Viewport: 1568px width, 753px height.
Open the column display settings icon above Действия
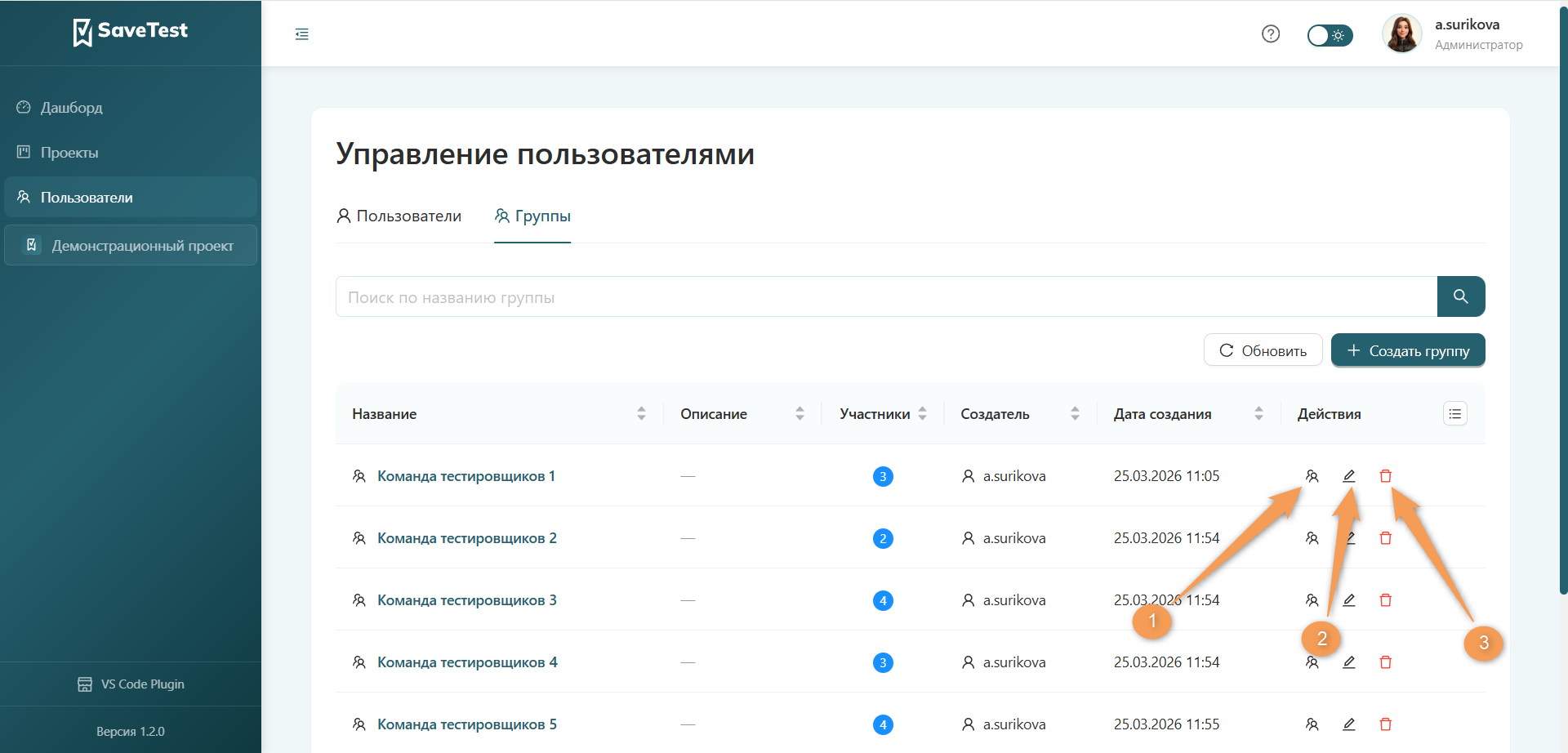(1454, 413)
